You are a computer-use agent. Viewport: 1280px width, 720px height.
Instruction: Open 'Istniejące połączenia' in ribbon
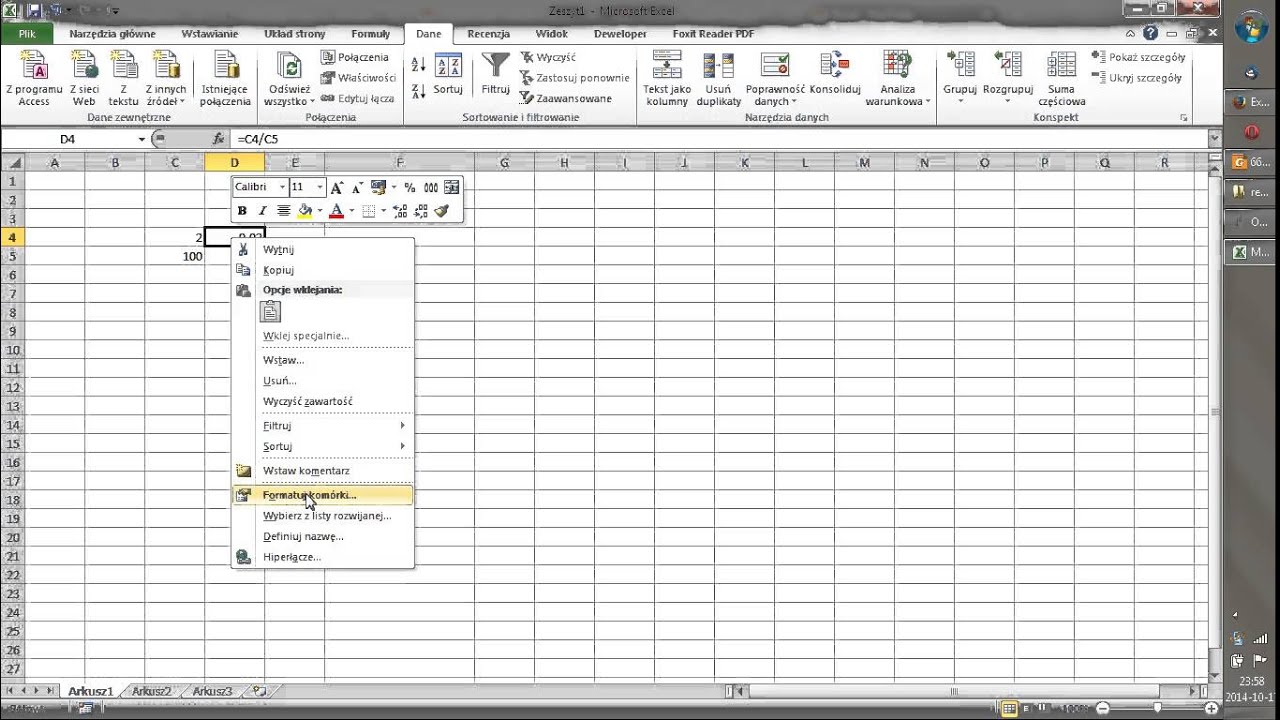(x=225, y=78)
